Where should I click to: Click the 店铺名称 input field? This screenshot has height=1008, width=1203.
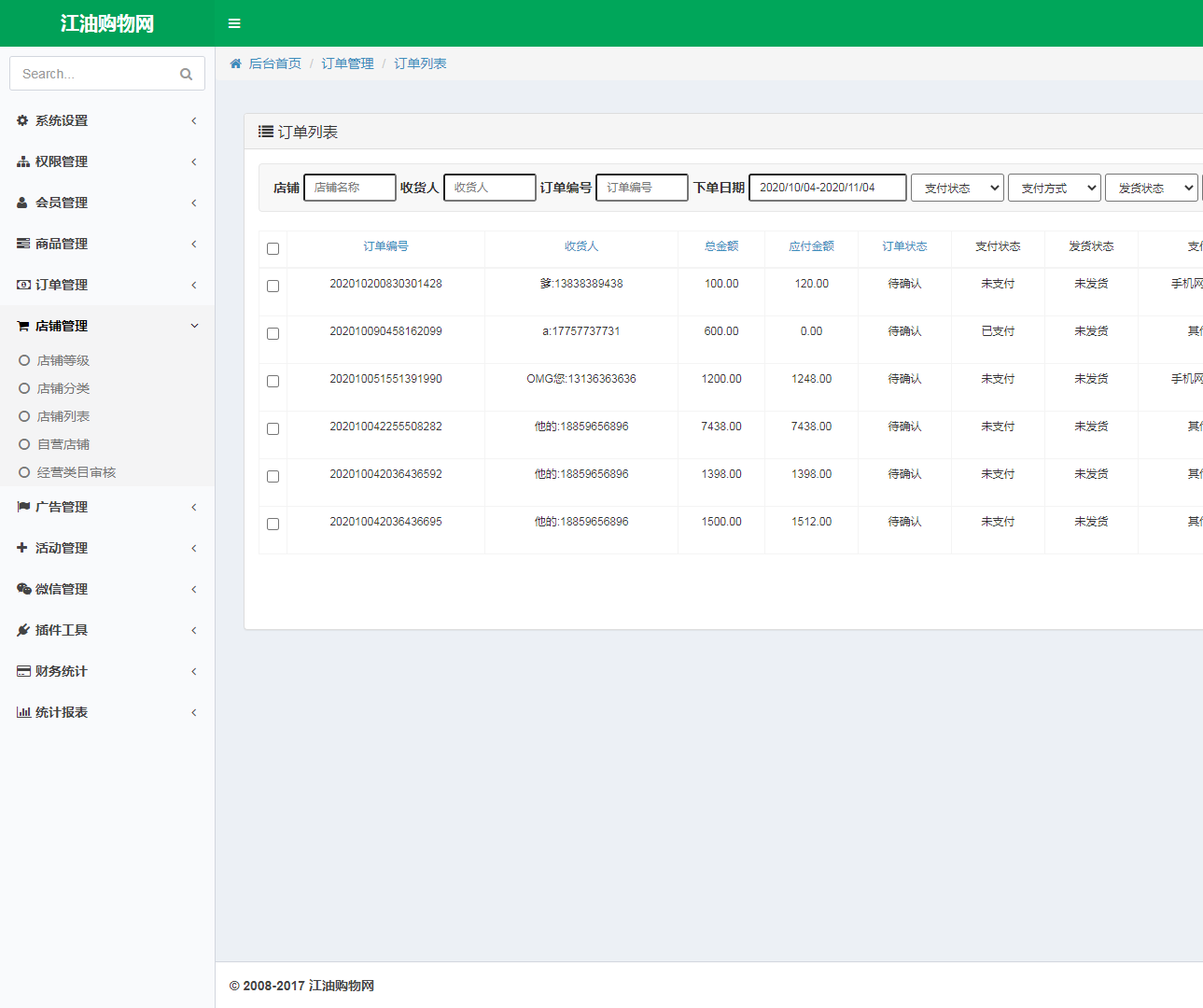(350, 188)
